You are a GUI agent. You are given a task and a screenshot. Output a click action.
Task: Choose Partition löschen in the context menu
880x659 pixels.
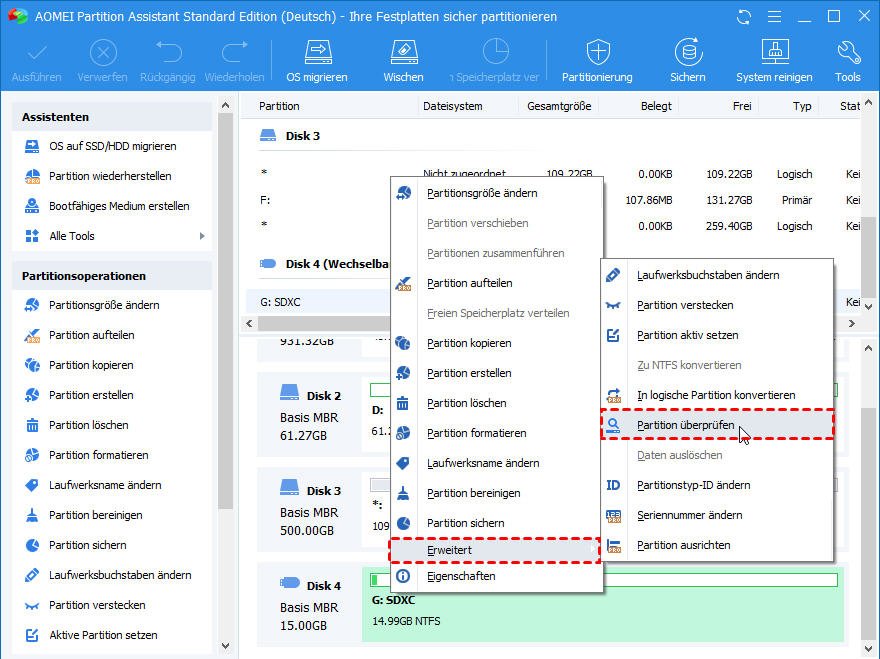497,403
